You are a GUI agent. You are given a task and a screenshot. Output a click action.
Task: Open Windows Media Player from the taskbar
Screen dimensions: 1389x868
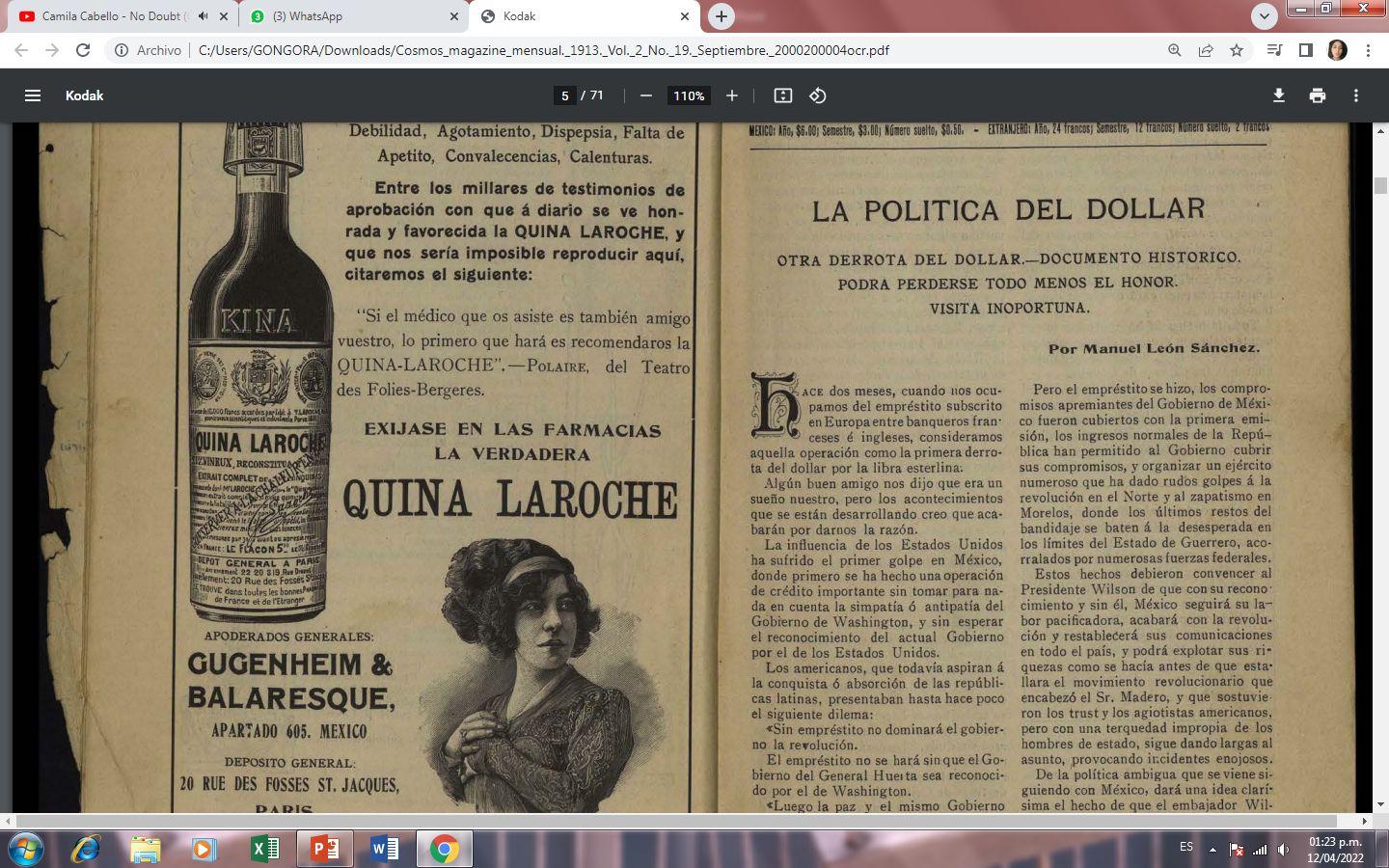(x=204, y=849)
